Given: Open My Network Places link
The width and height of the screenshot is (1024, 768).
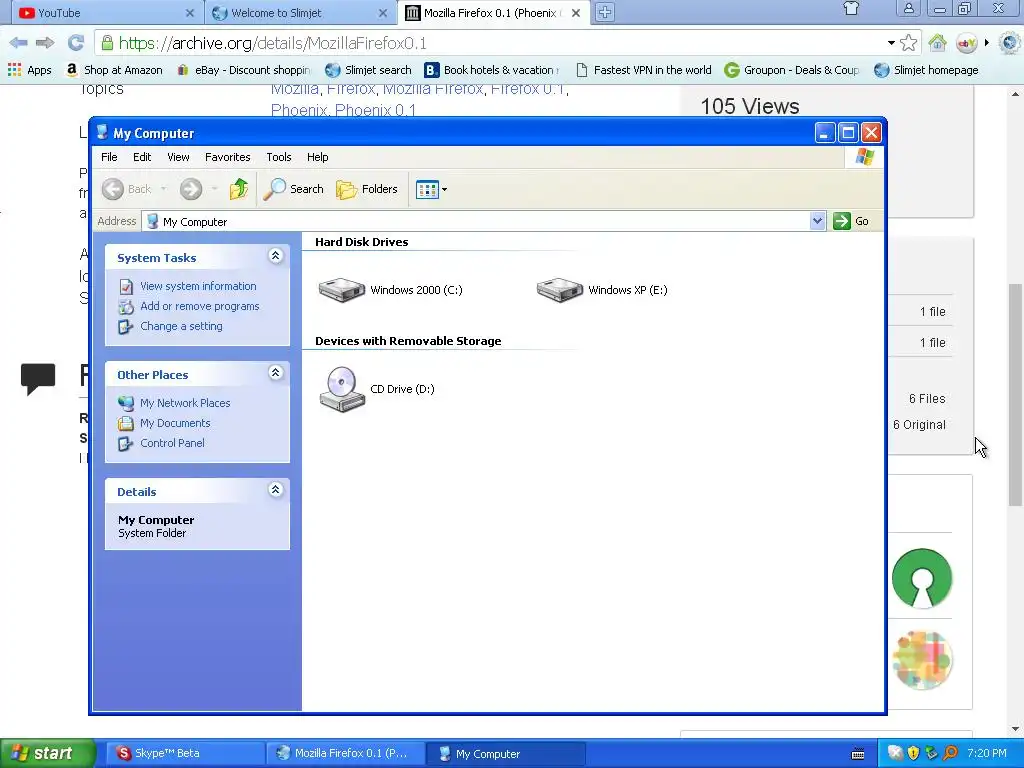Looking at the screenshot, I should 185,403.
